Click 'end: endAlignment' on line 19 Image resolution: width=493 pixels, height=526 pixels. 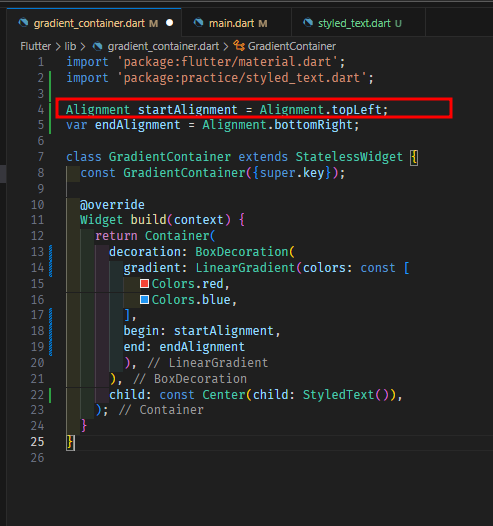tap(184, 347)
